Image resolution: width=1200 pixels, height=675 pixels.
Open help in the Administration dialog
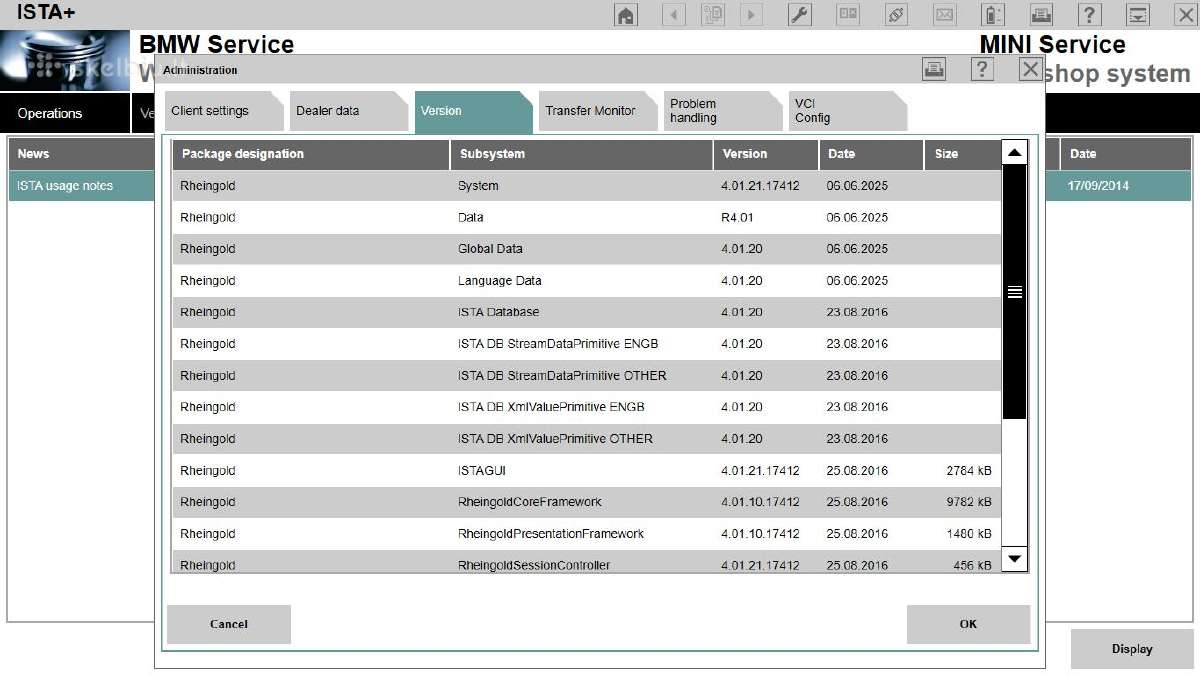coord(982,69)
